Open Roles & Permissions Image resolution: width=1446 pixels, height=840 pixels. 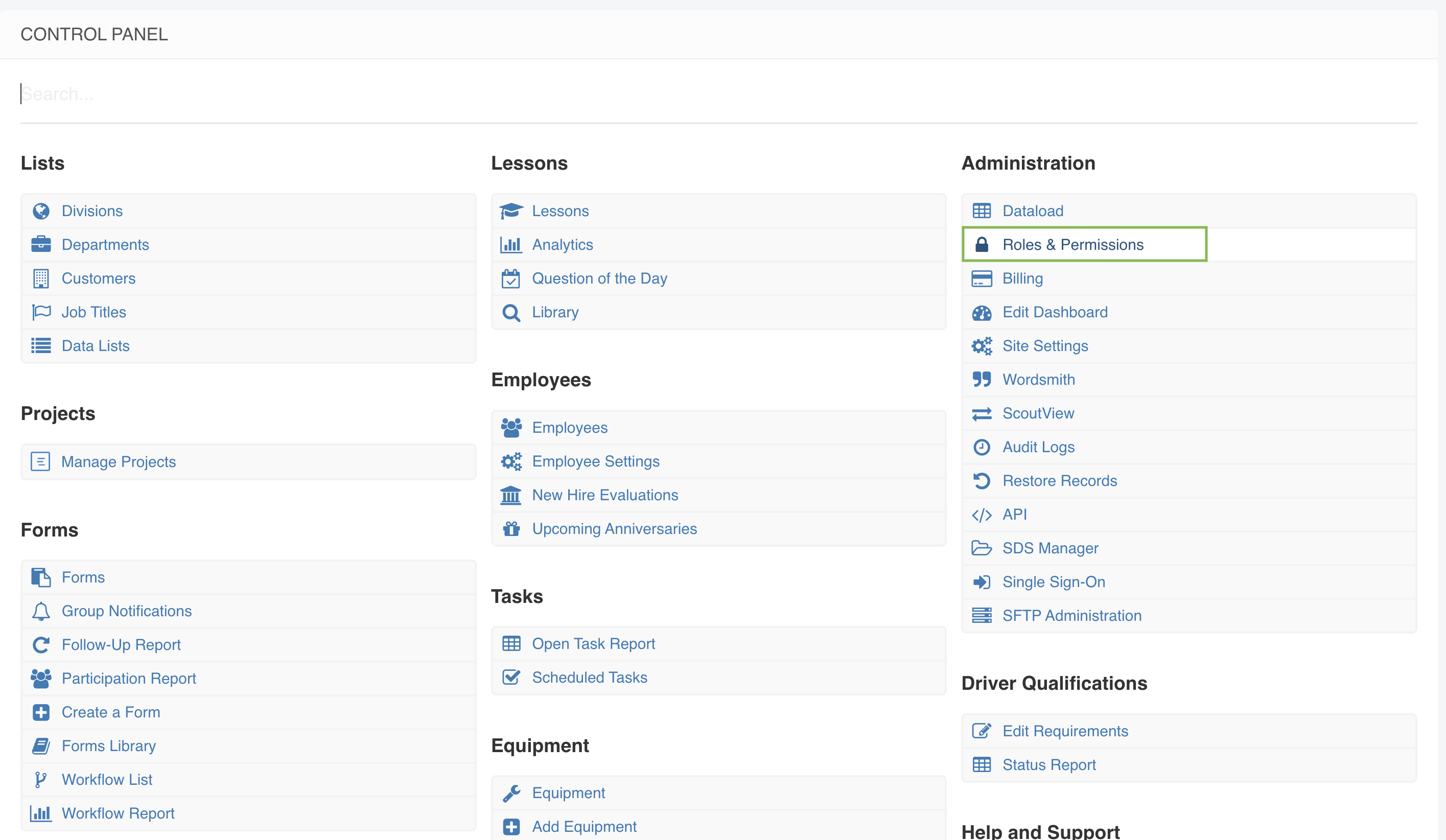(x=1073, y=244)
